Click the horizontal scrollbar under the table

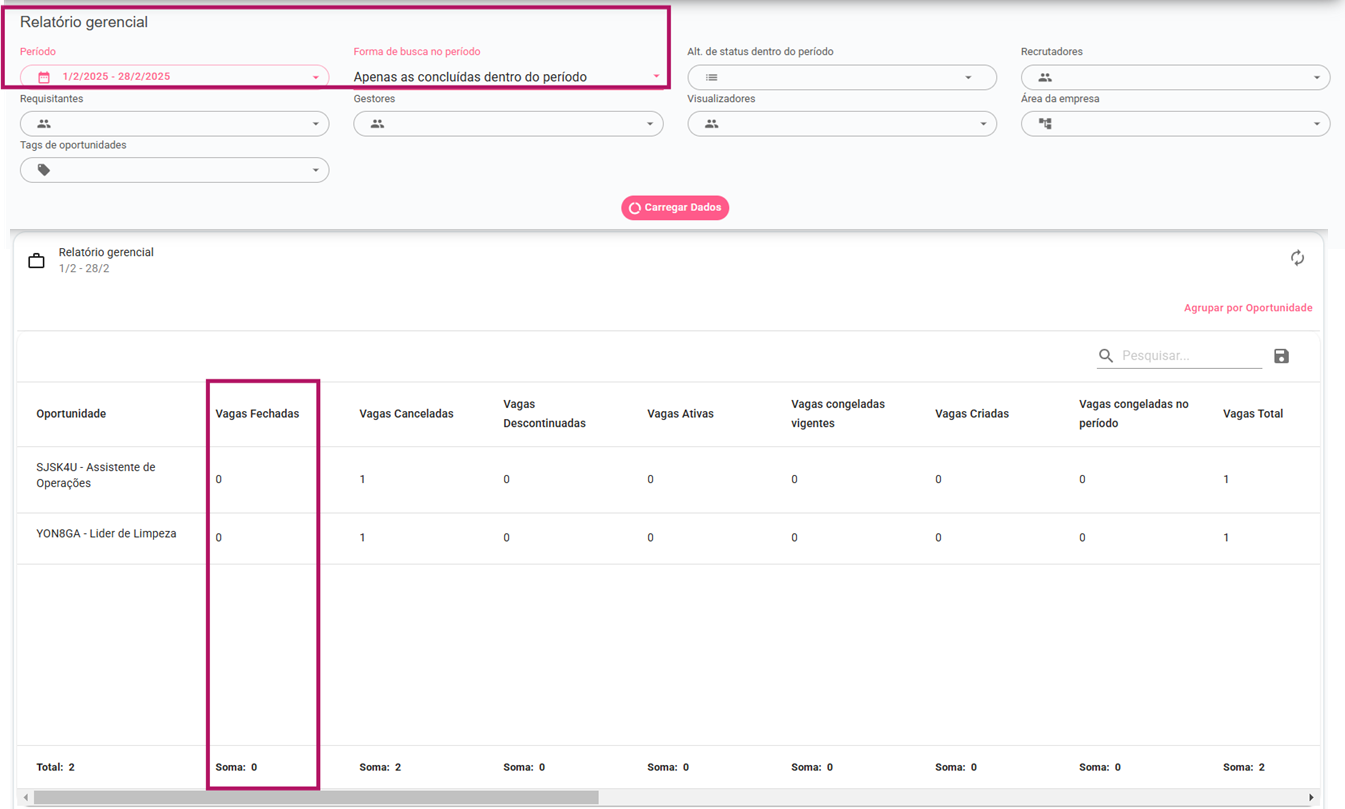pyautogui.click(x=316, y=798)
